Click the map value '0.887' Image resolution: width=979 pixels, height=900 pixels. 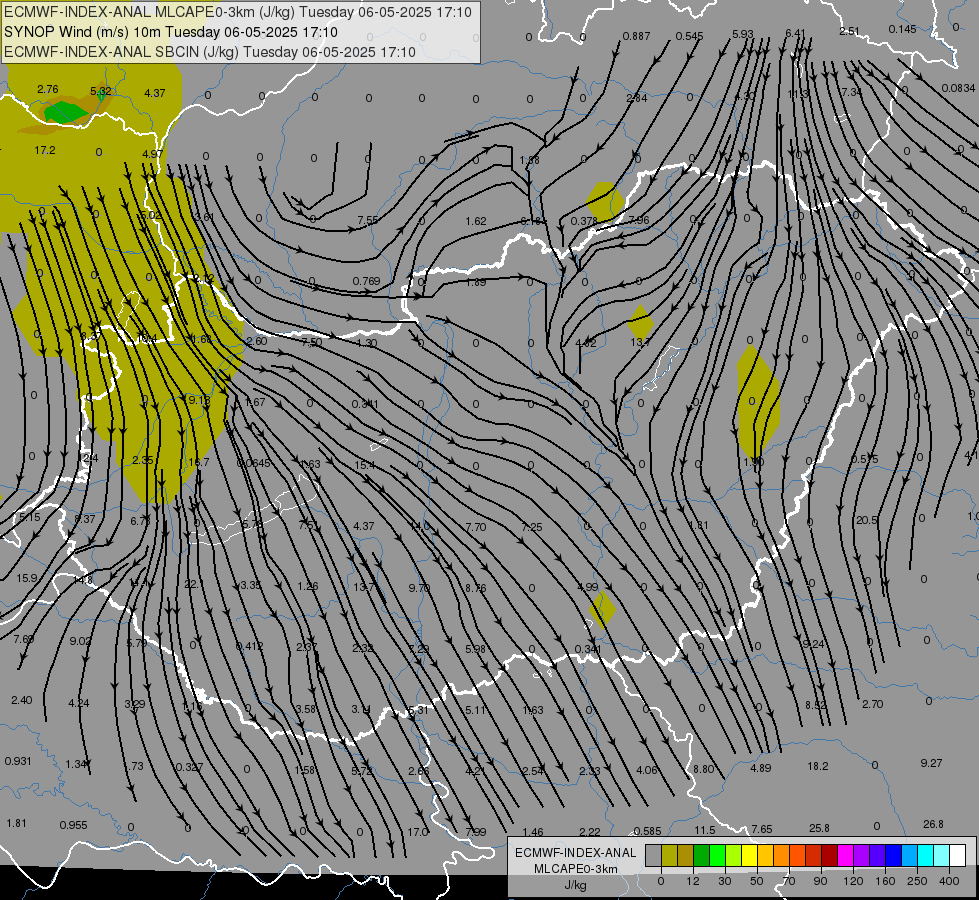(x=636, y=36)
